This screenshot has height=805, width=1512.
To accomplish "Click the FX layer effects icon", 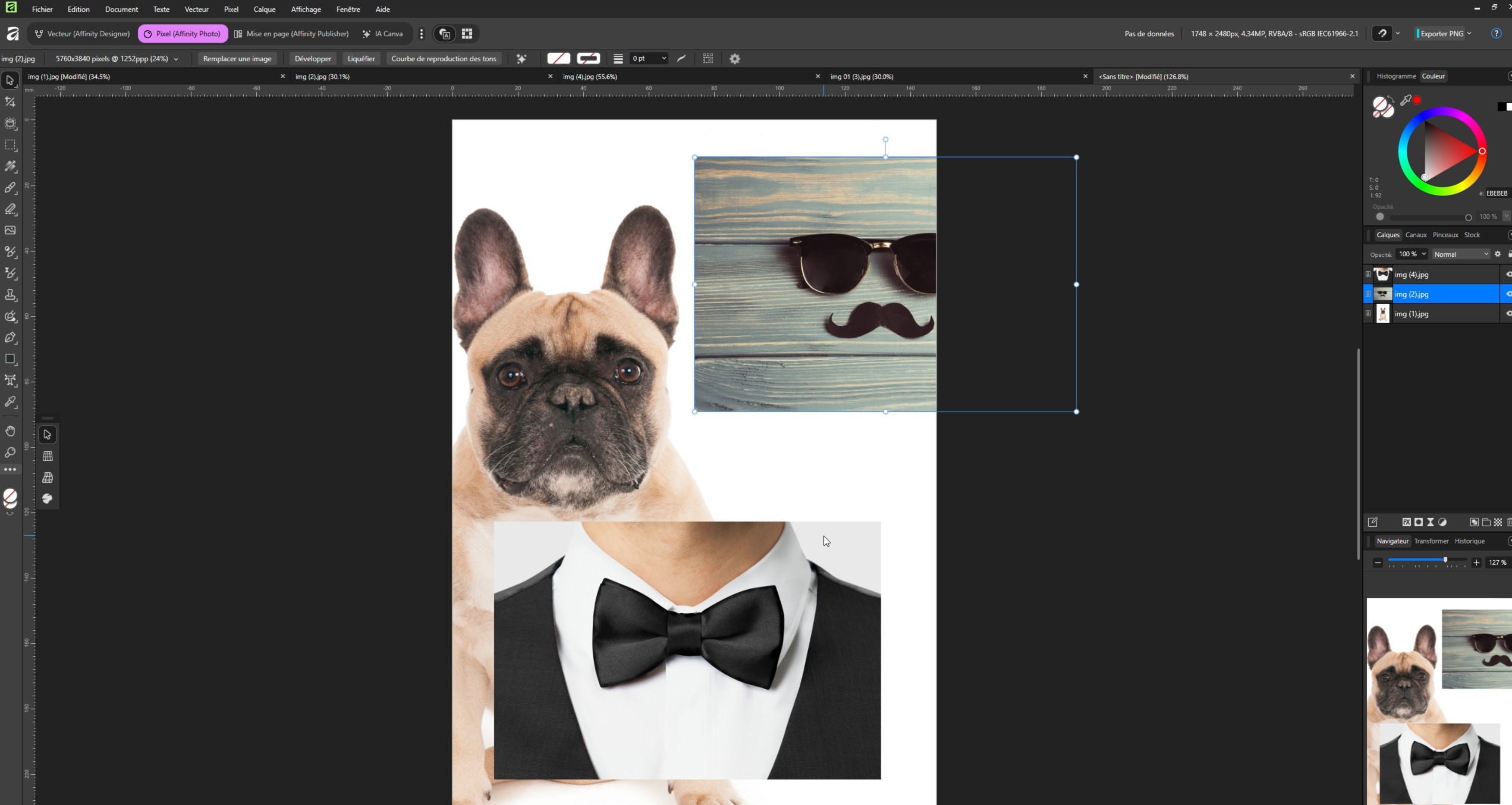I will [1406, 522].
